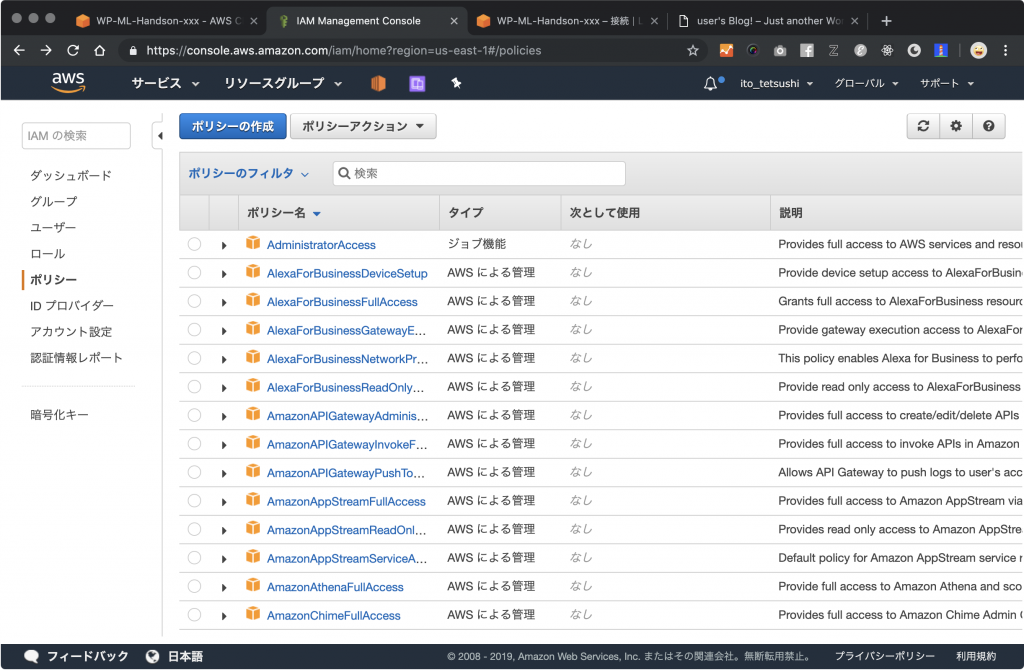Open the Chrome profile avatar

978,50
